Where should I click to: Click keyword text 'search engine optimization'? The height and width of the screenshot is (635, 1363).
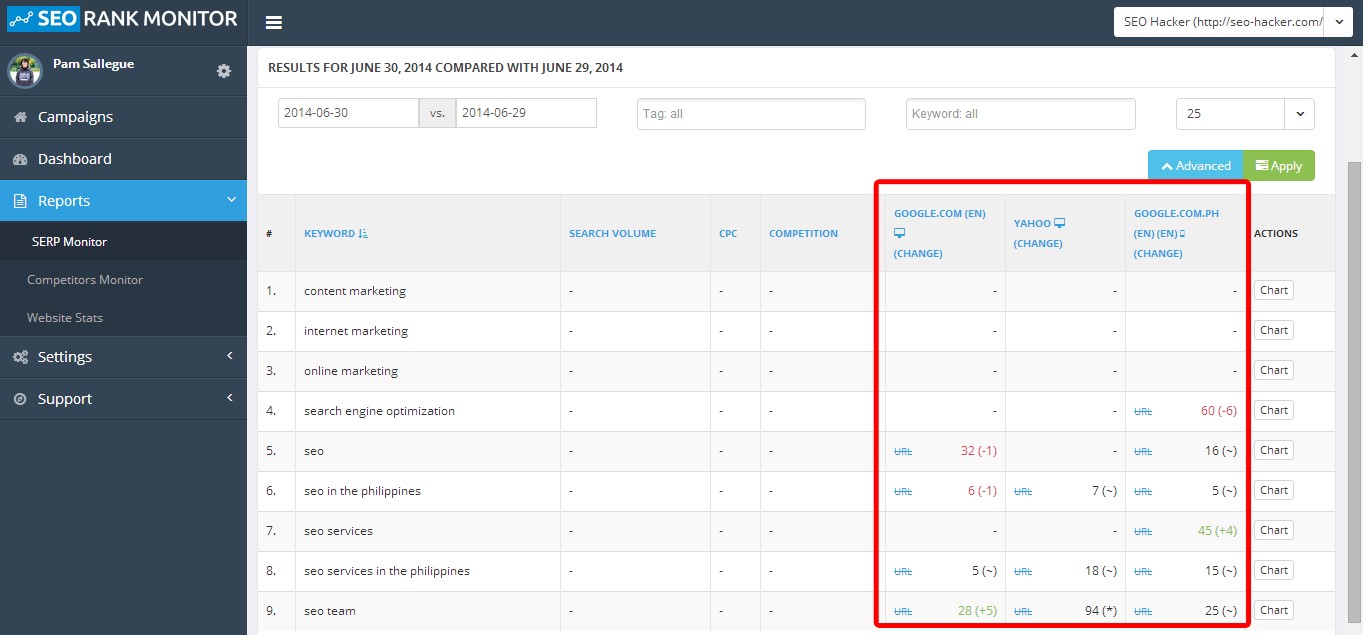pos(379,411)
